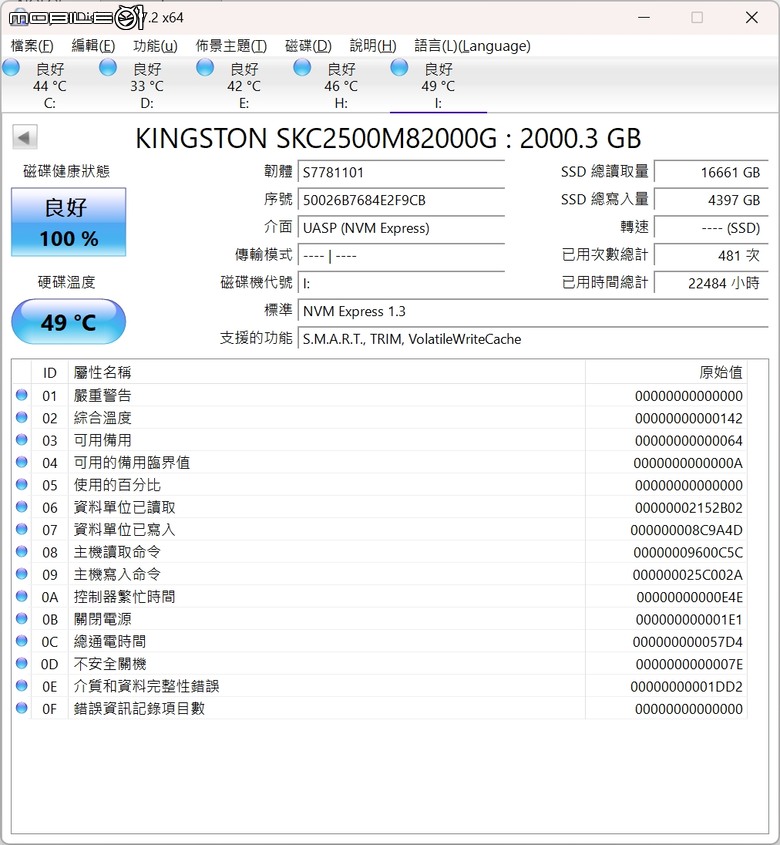Open the 檔案(F) menu
Screen dimensions: 780x845
pos(32,46)
